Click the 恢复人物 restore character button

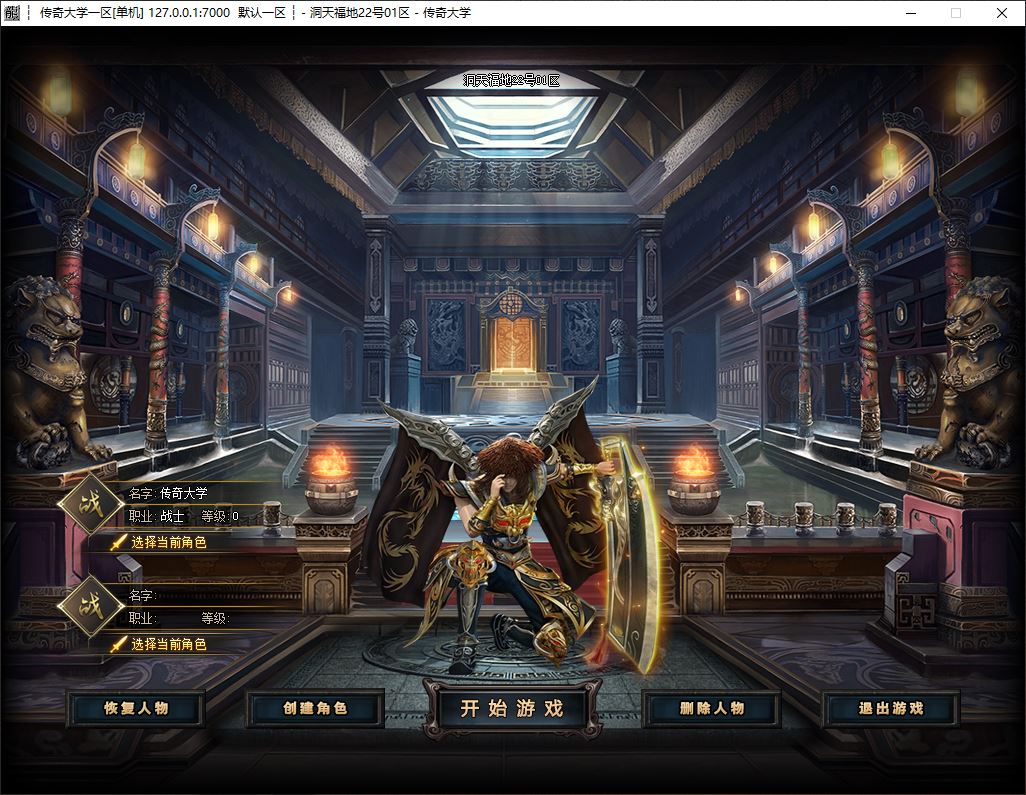click(x=136, y=709)
